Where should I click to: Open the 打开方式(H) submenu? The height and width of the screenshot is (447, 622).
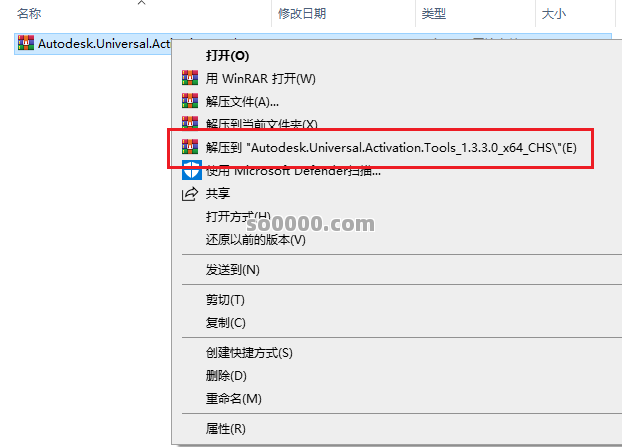pos(237,217)
